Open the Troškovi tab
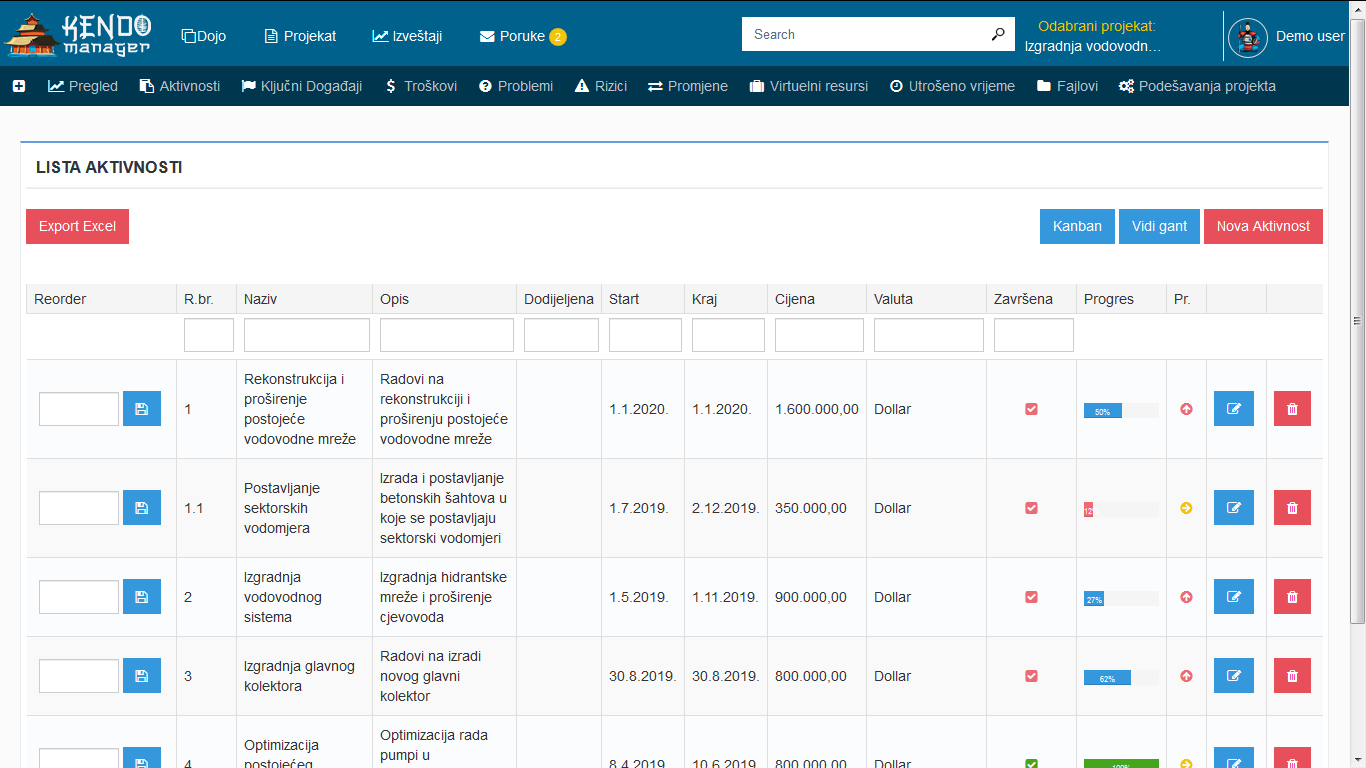This screenshot has height=768, width=1366. click(421, 86)
